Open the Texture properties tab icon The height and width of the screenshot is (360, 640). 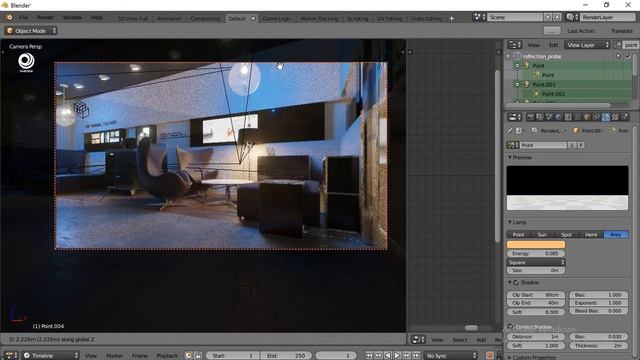[x=615, y=117]
